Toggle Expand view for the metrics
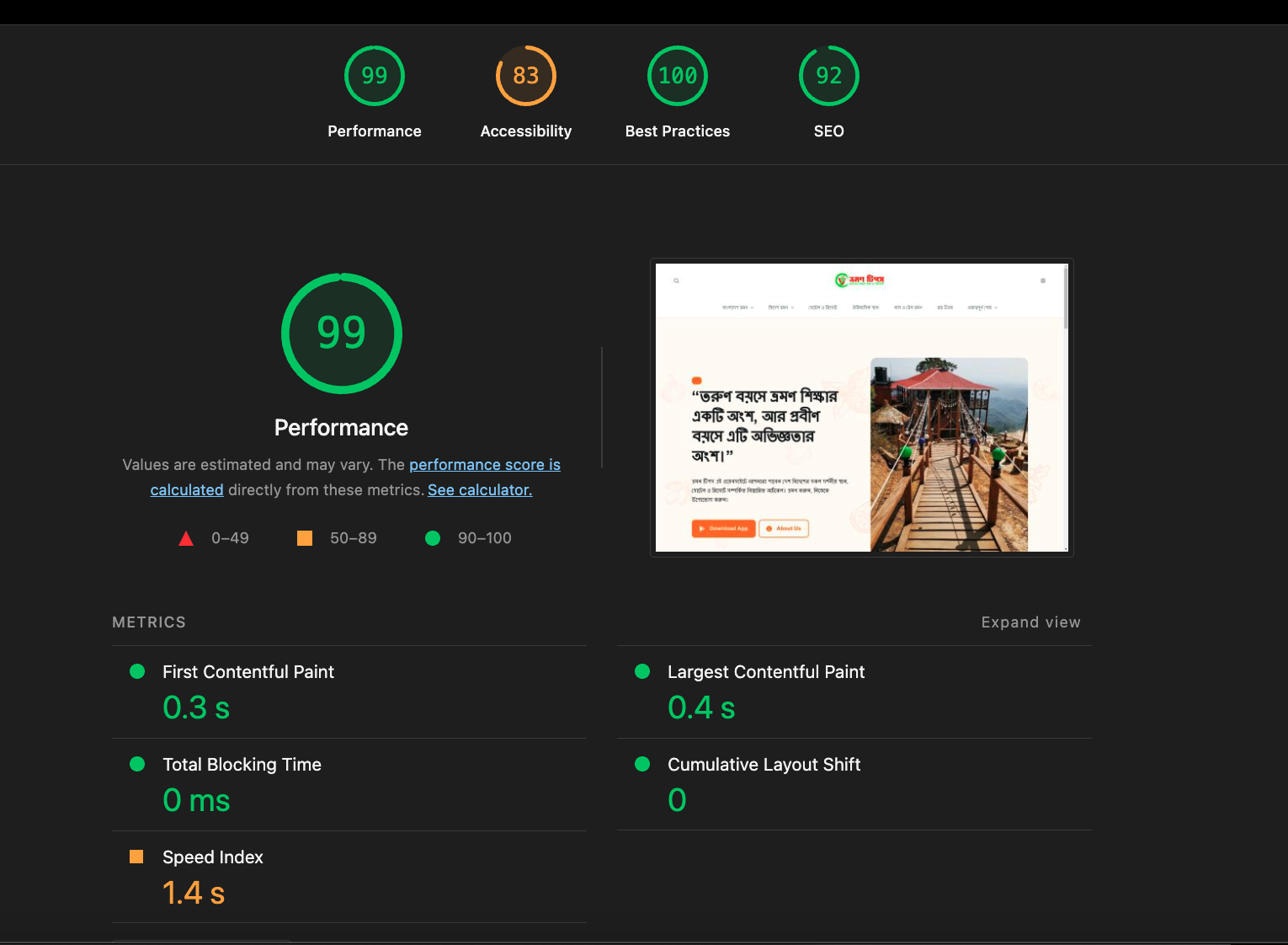Image resolution: width=1288 pixels, height=945 pixels. click(1030, 622)
